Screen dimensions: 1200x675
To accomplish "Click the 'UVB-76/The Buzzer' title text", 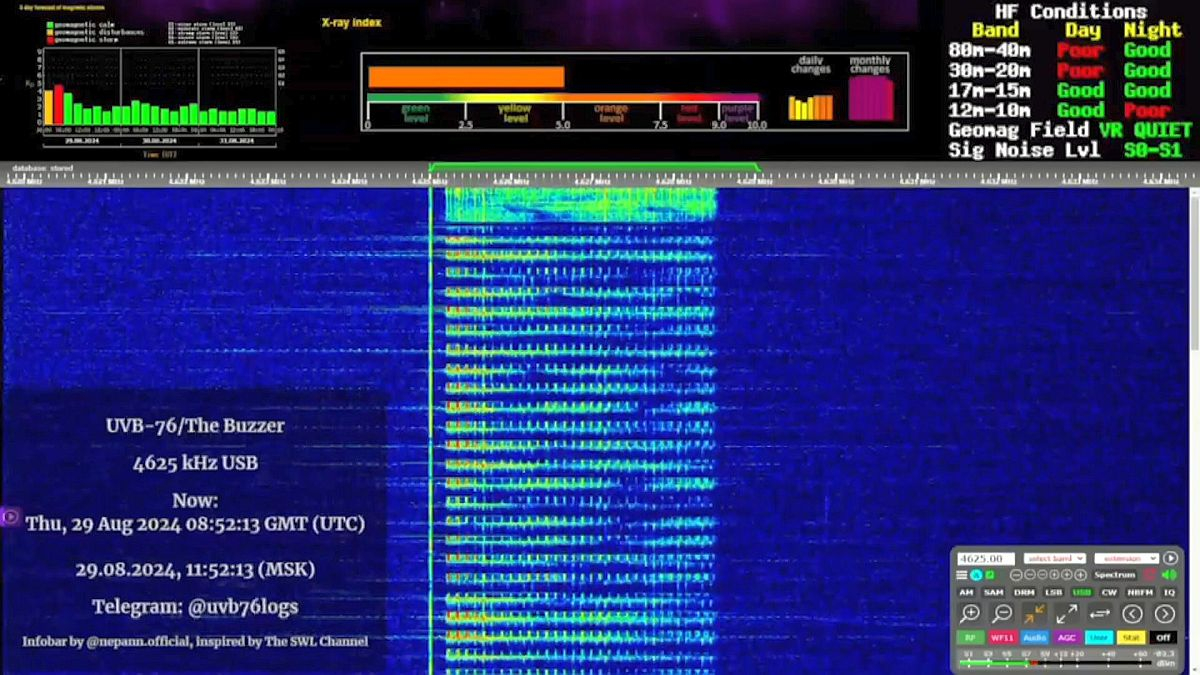I will click(195, 426).
